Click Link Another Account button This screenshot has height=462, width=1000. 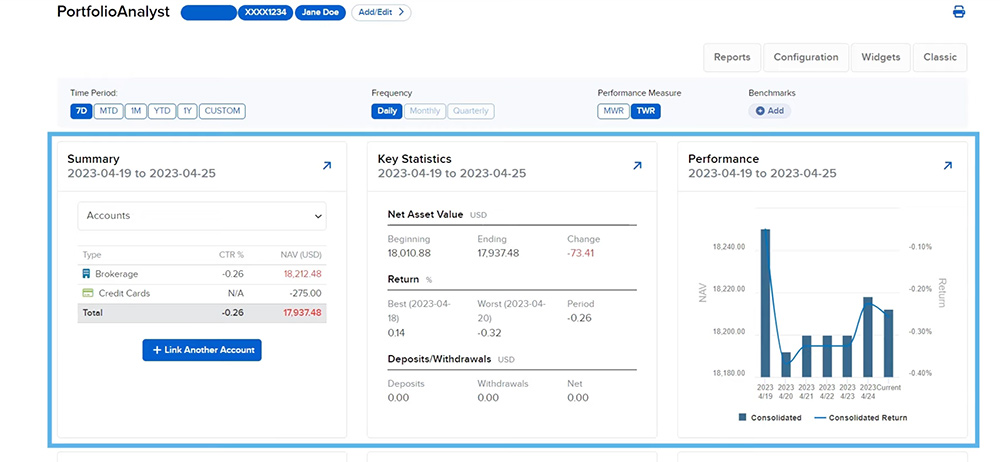[202, 350]
